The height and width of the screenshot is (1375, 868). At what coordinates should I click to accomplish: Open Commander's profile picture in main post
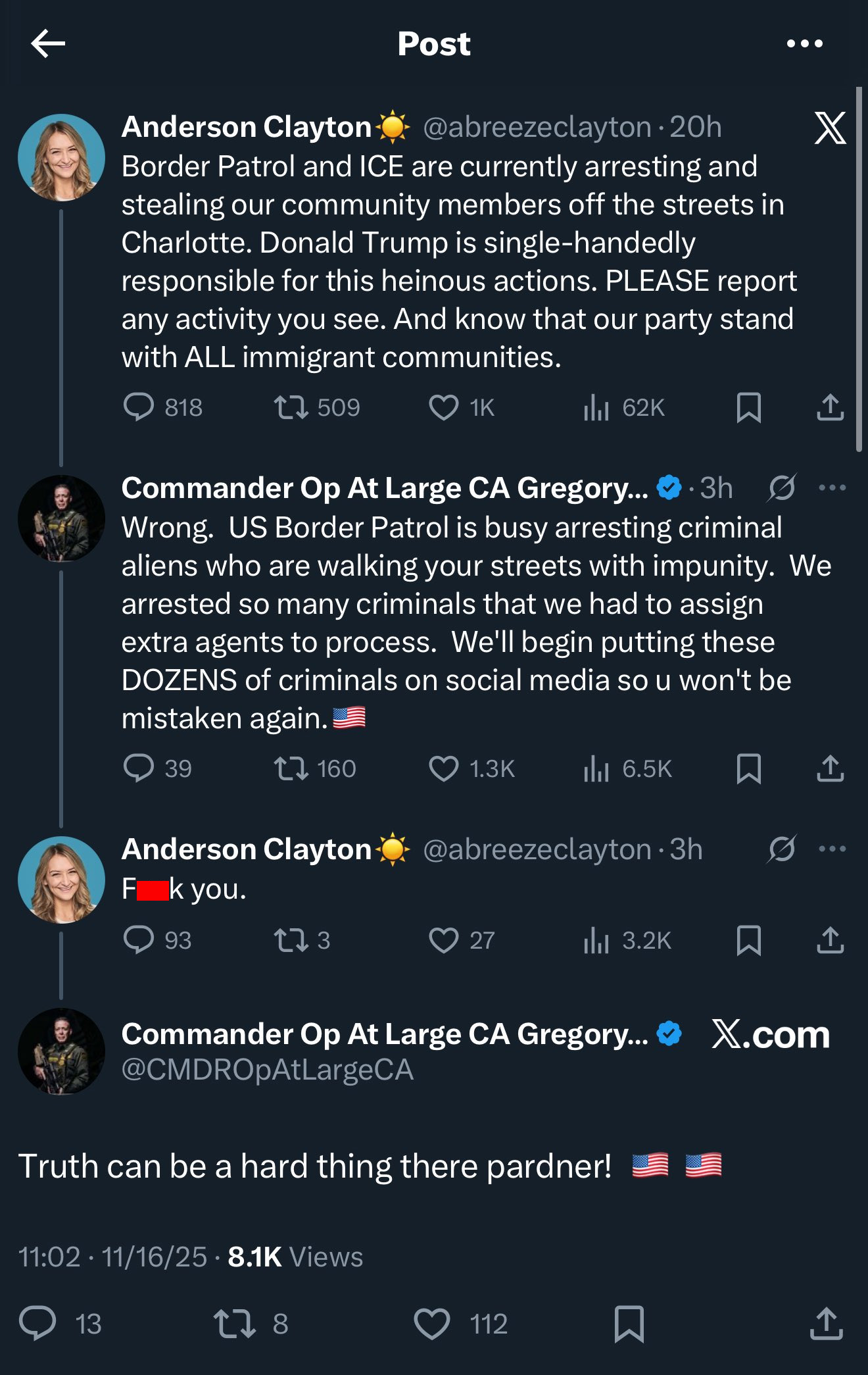[x=61, y=1051]
